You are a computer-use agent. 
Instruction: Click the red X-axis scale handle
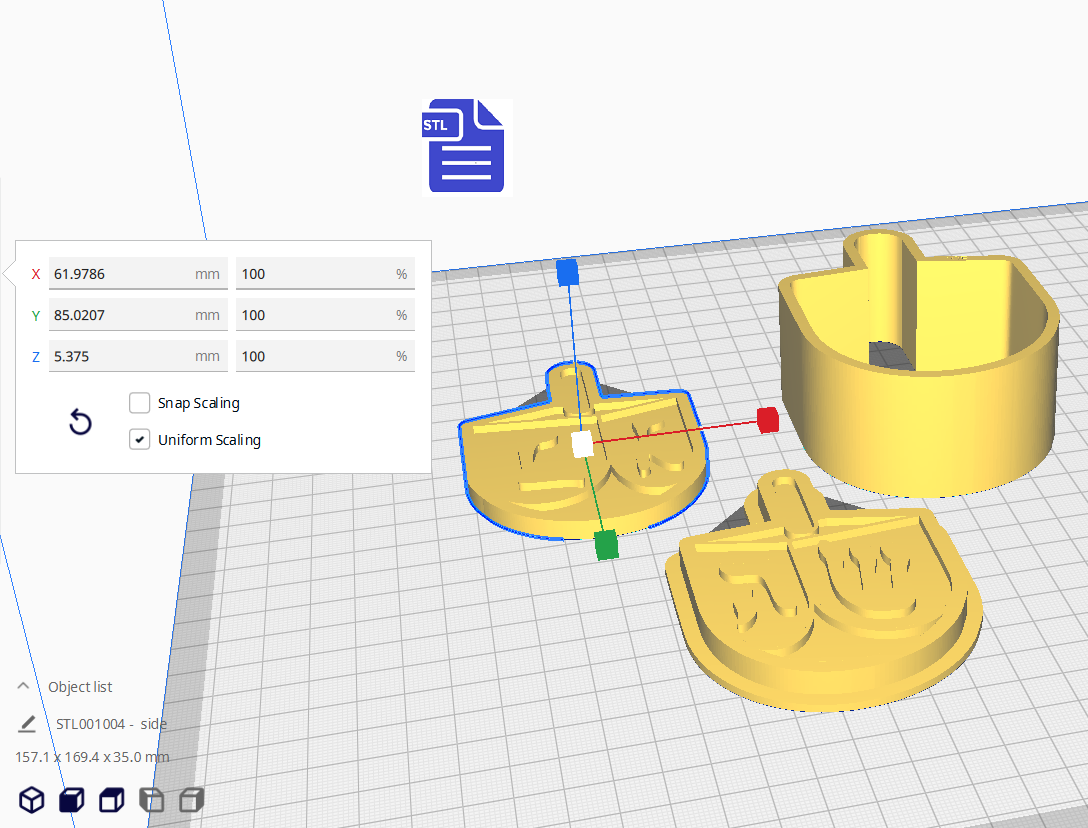click(x=767, y=420)
